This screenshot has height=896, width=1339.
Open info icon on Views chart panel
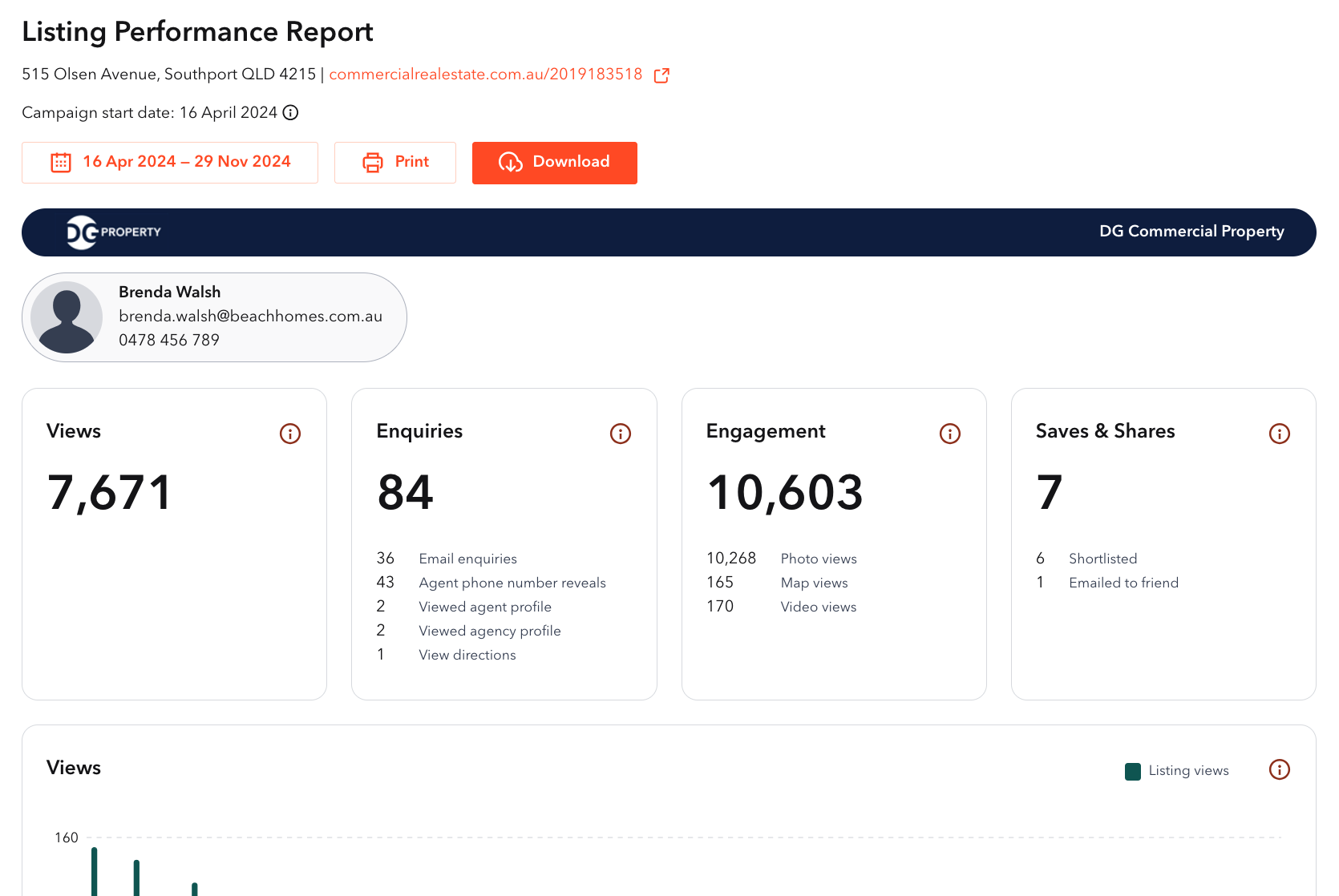[x=1280, y=769]
